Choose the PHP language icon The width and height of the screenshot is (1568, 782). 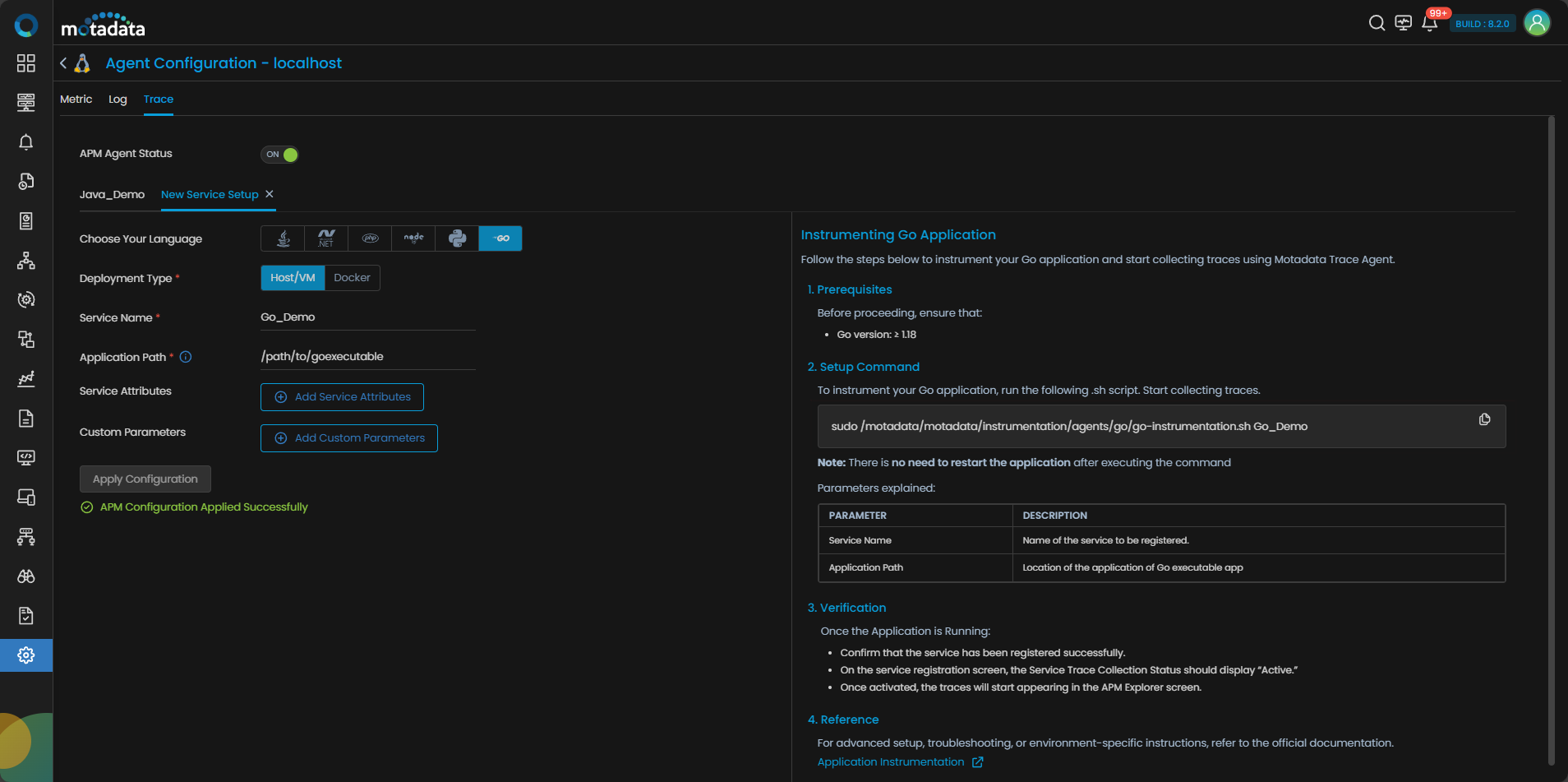pyautogui.click(x=370, y=238)
